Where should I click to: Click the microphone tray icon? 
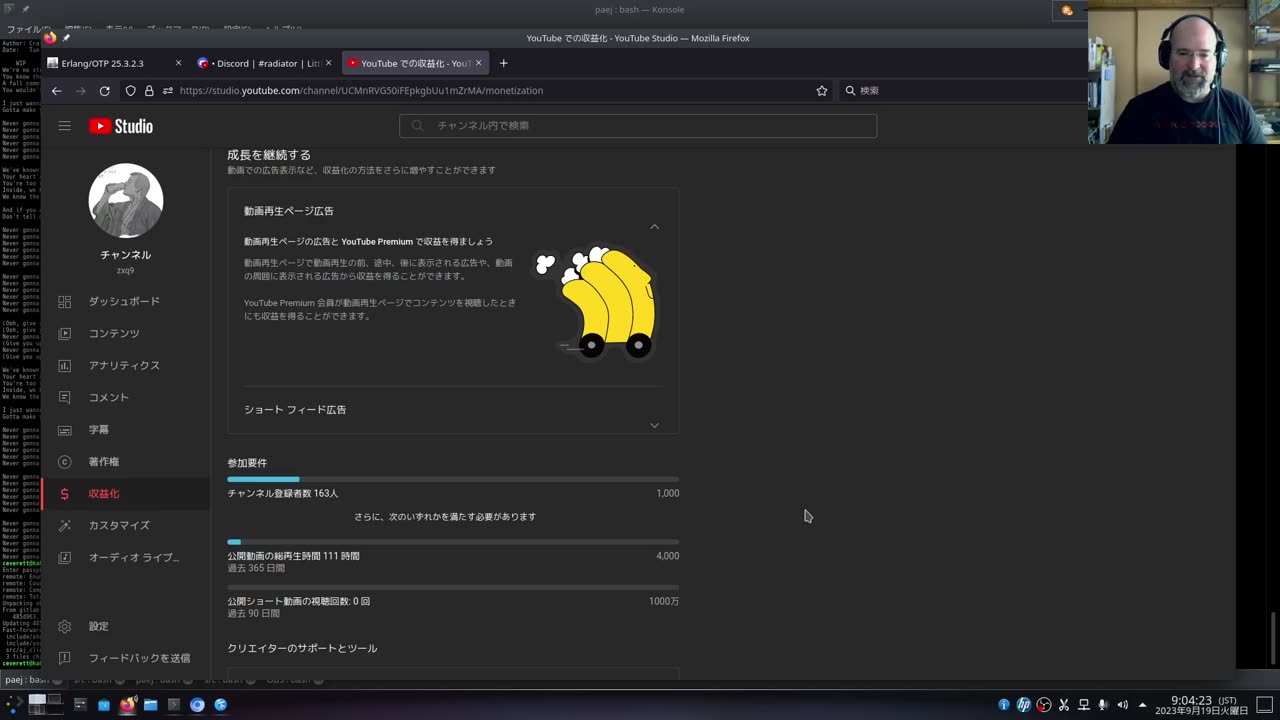[1103, 704]
